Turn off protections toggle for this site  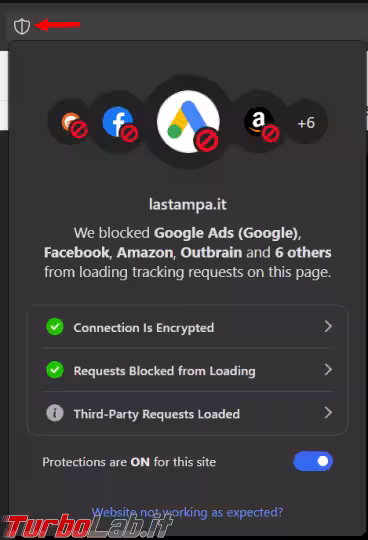click(313, 461)
